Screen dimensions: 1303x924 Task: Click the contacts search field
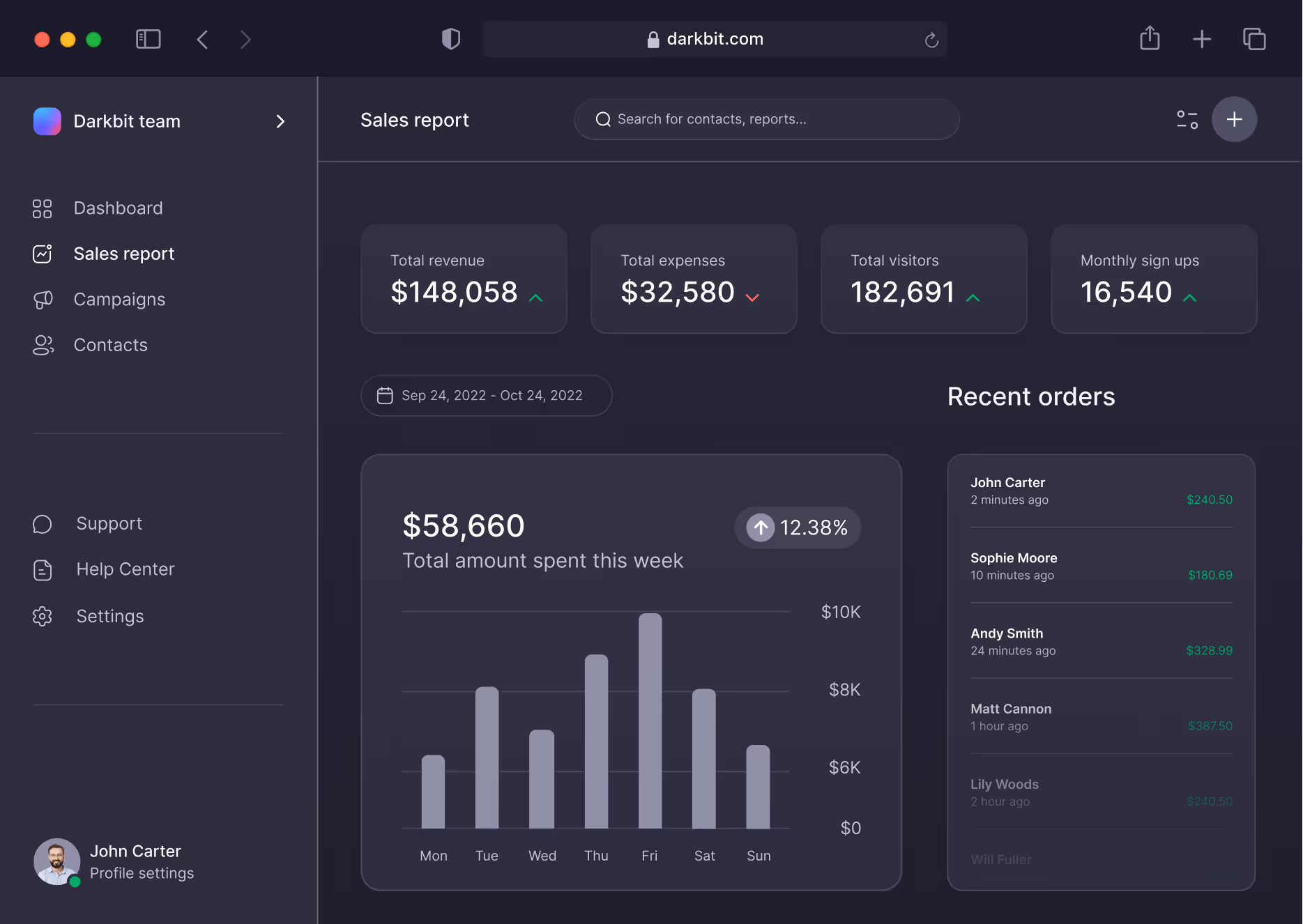767,119
